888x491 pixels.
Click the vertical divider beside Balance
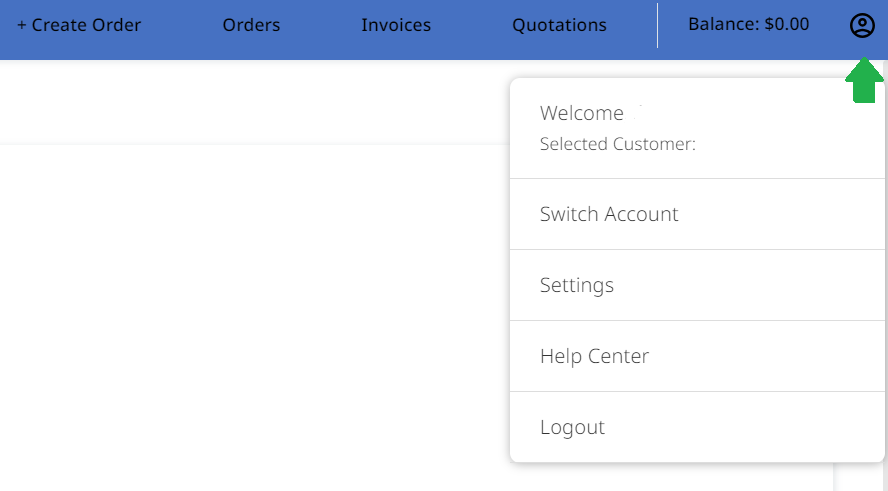[x=657, y=26]
